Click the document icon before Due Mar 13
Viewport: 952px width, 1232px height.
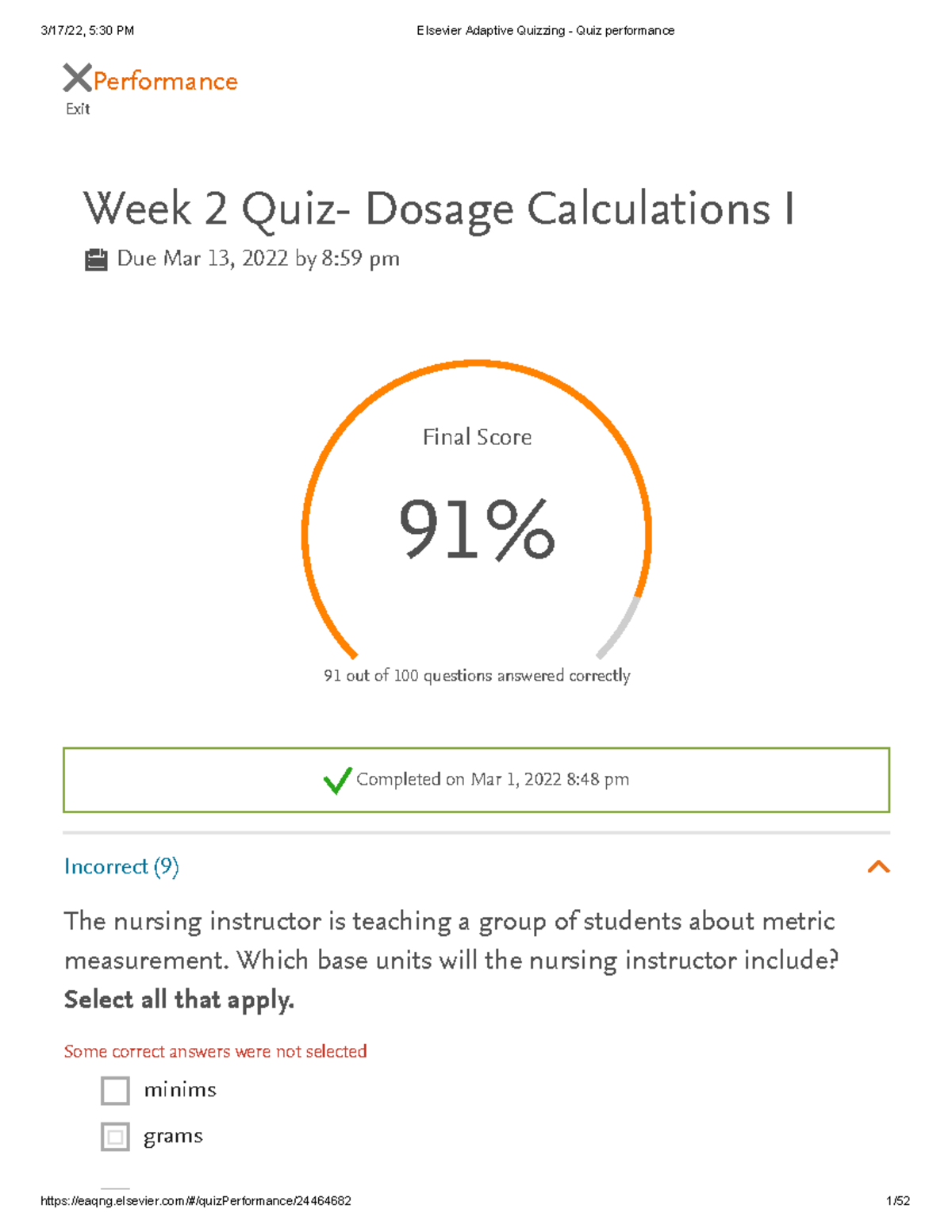(x=96, y=258)
